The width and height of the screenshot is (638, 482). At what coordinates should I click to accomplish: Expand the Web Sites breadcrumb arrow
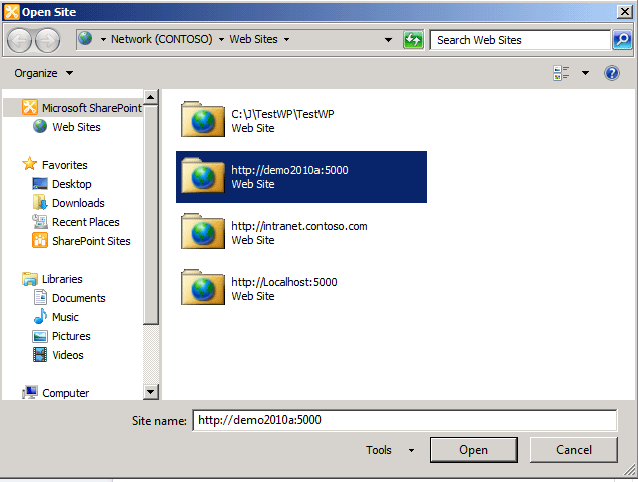click(286, 39)
